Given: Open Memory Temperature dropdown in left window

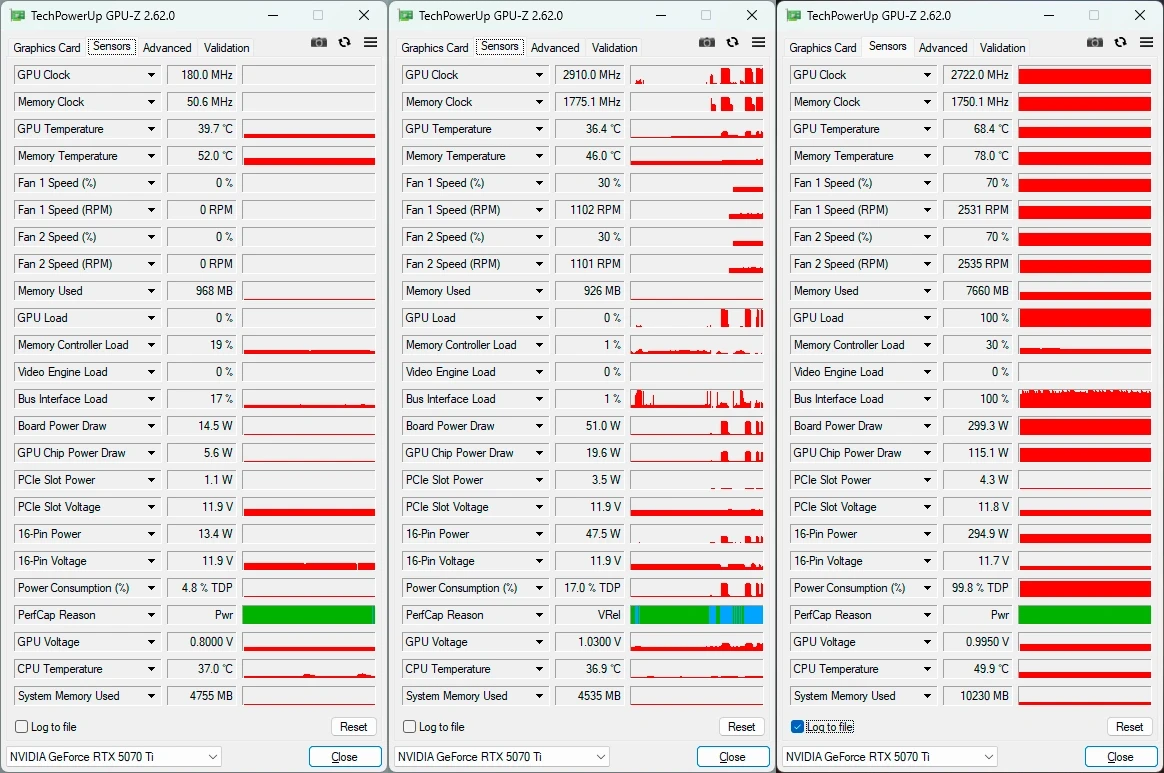Looking at the screenshot, I should [151, 156].
